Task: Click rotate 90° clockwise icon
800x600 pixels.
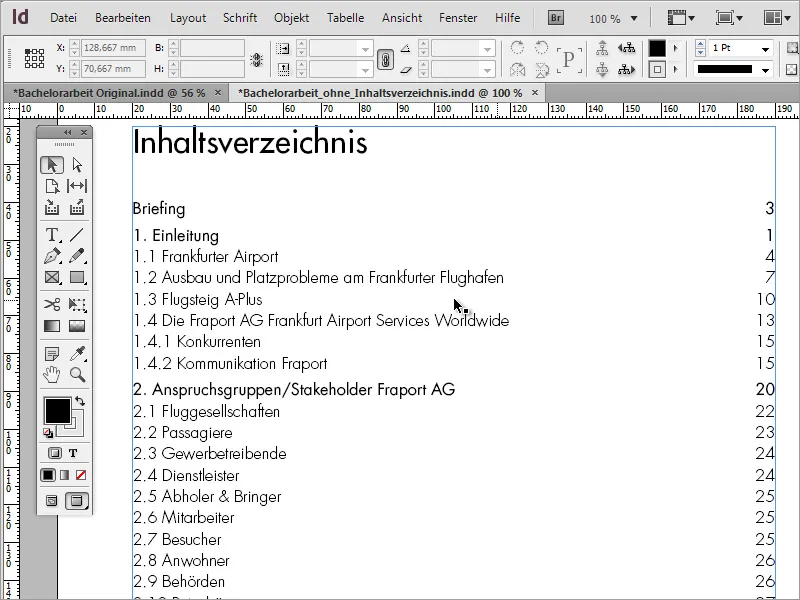Action: pyautogui.click(x=517, y=48)
